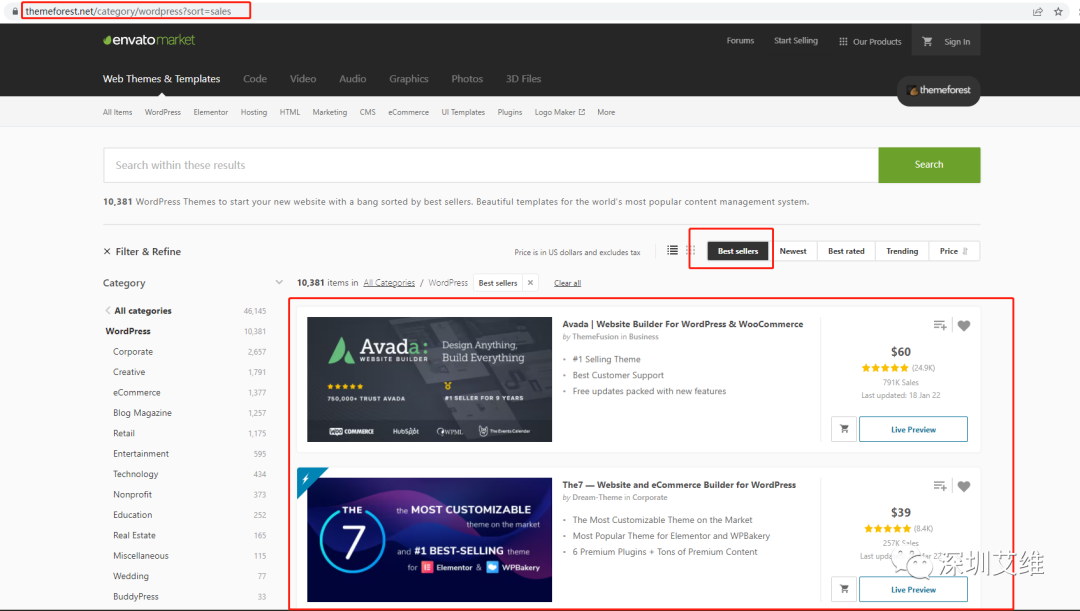Filter by Wedding category

[131, 576]
